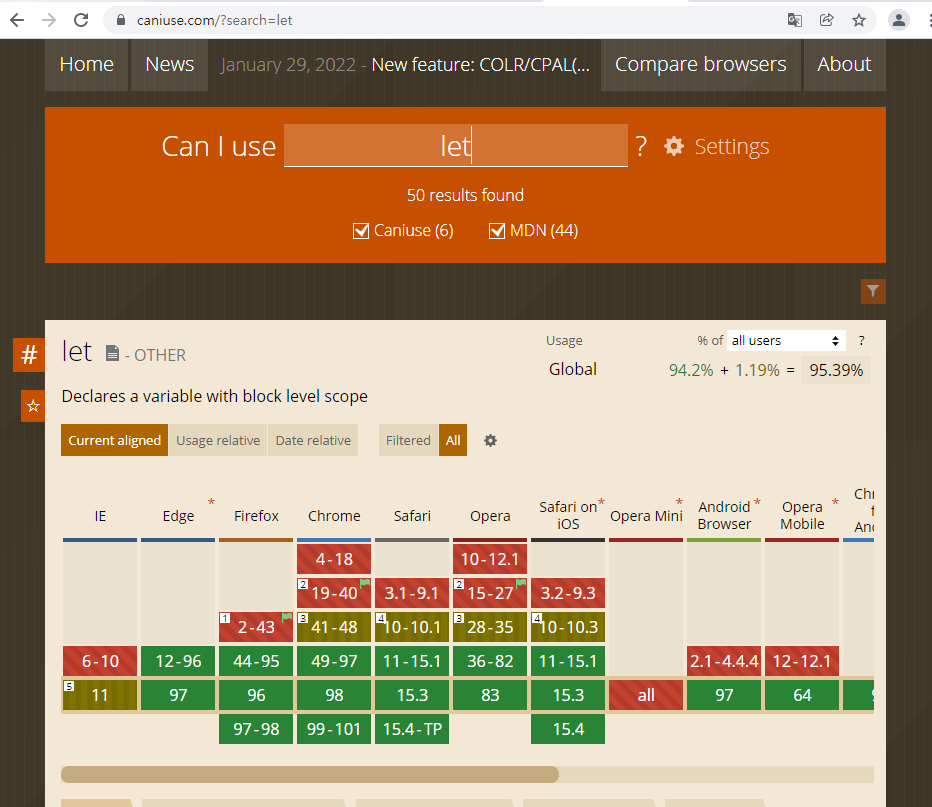Select the Edge 12-96 cell
The height and width of the screenshot is (807, 932).
(x=178, y=661)
